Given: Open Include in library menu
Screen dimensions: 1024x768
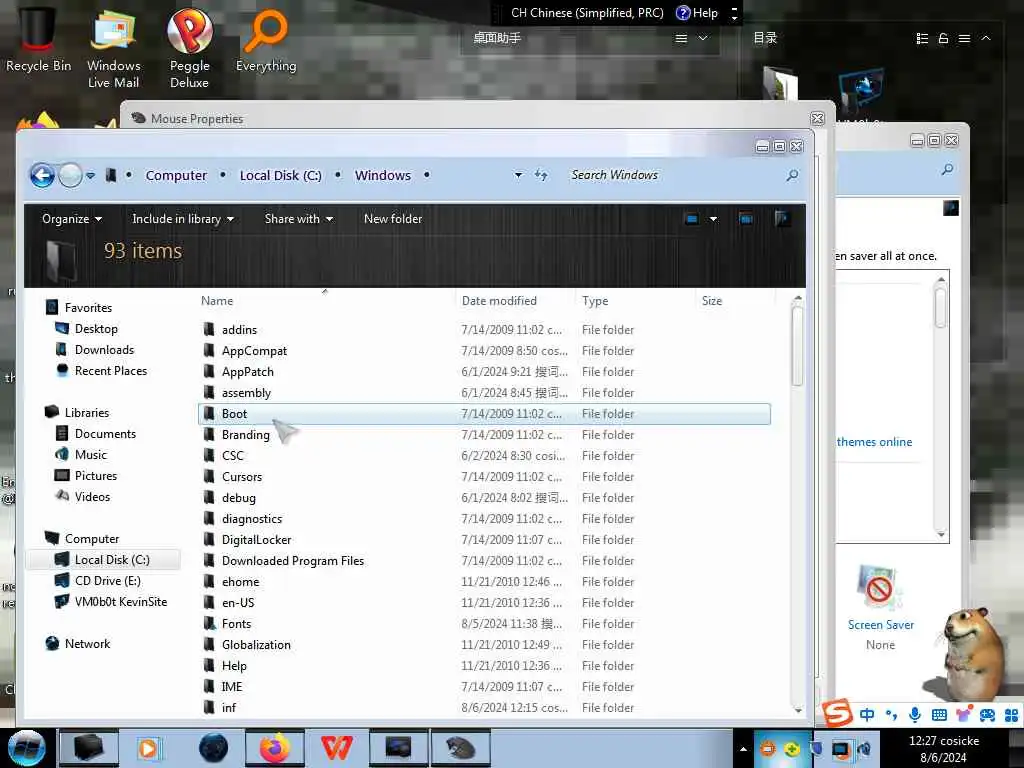Looking at the screenshot, I should pos(183,219).
